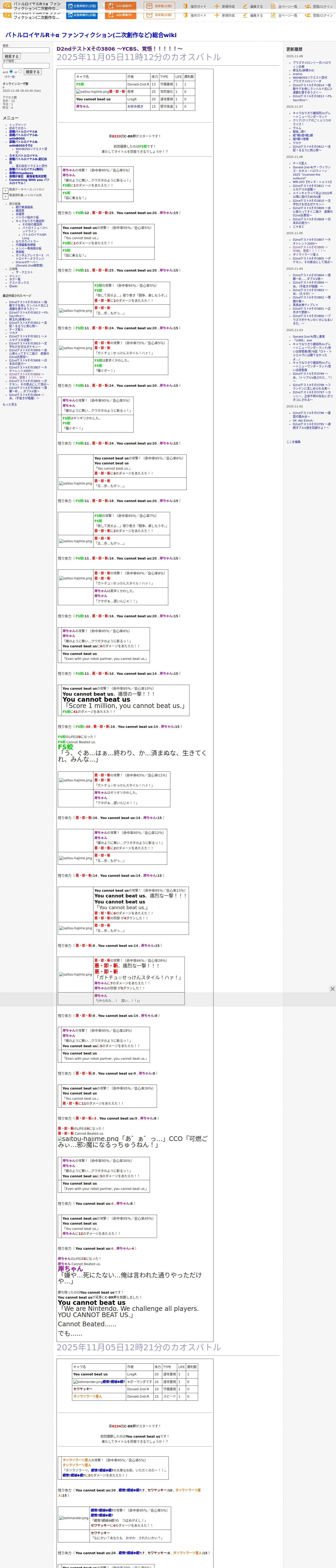Open 愚痴板 board link

pyautogui.click(x=20, y=252)
